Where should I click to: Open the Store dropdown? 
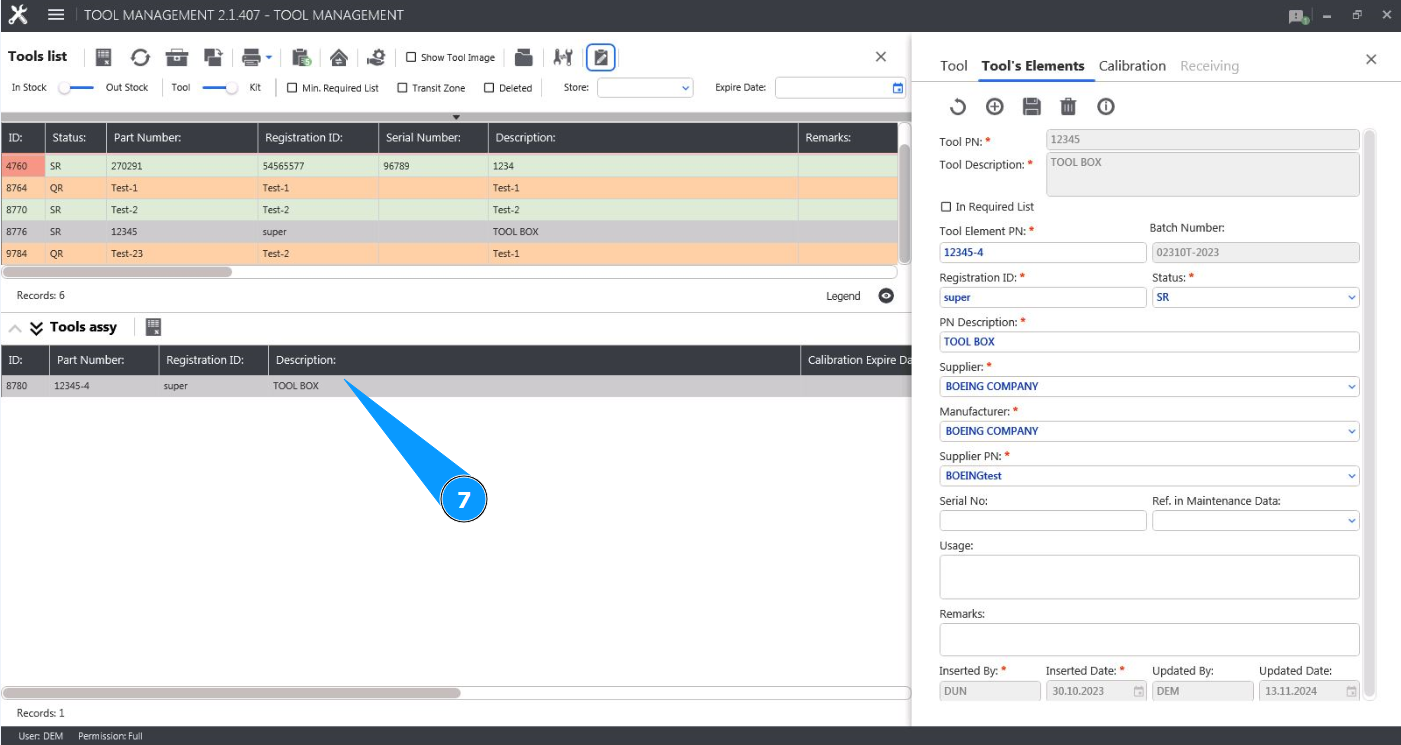645,88
